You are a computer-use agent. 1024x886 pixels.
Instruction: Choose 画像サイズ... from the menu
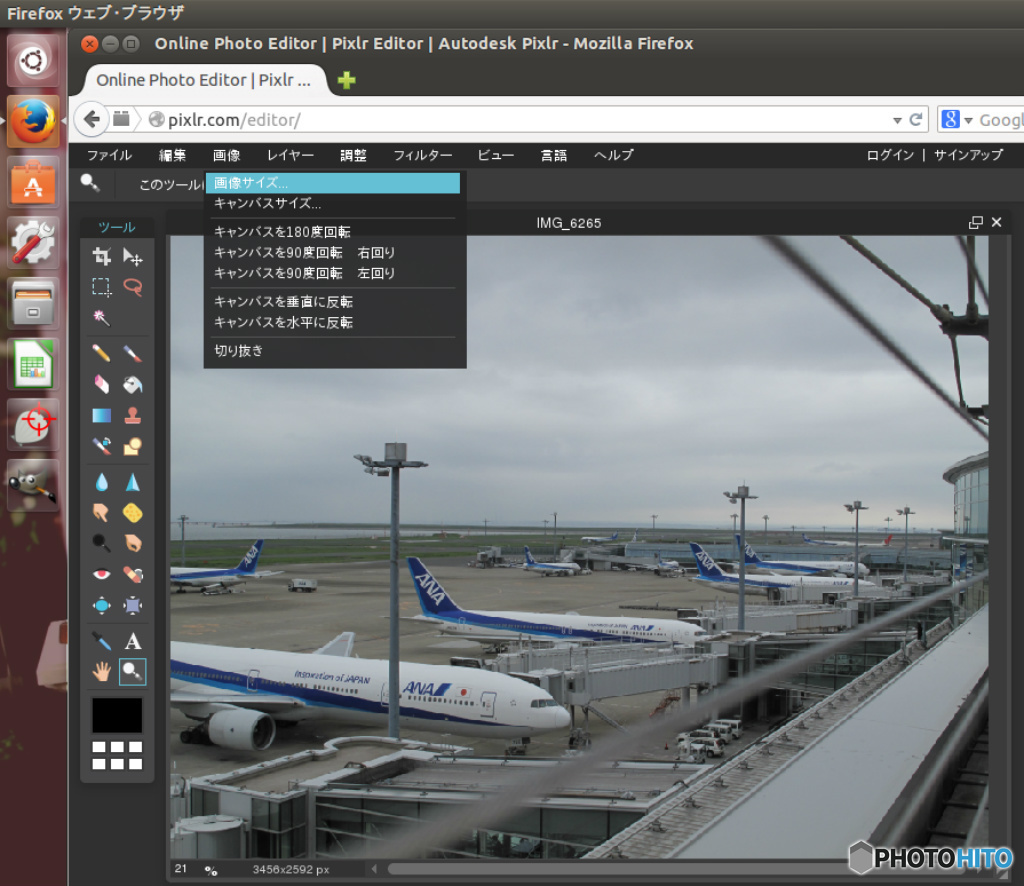[x=333, y=183]
